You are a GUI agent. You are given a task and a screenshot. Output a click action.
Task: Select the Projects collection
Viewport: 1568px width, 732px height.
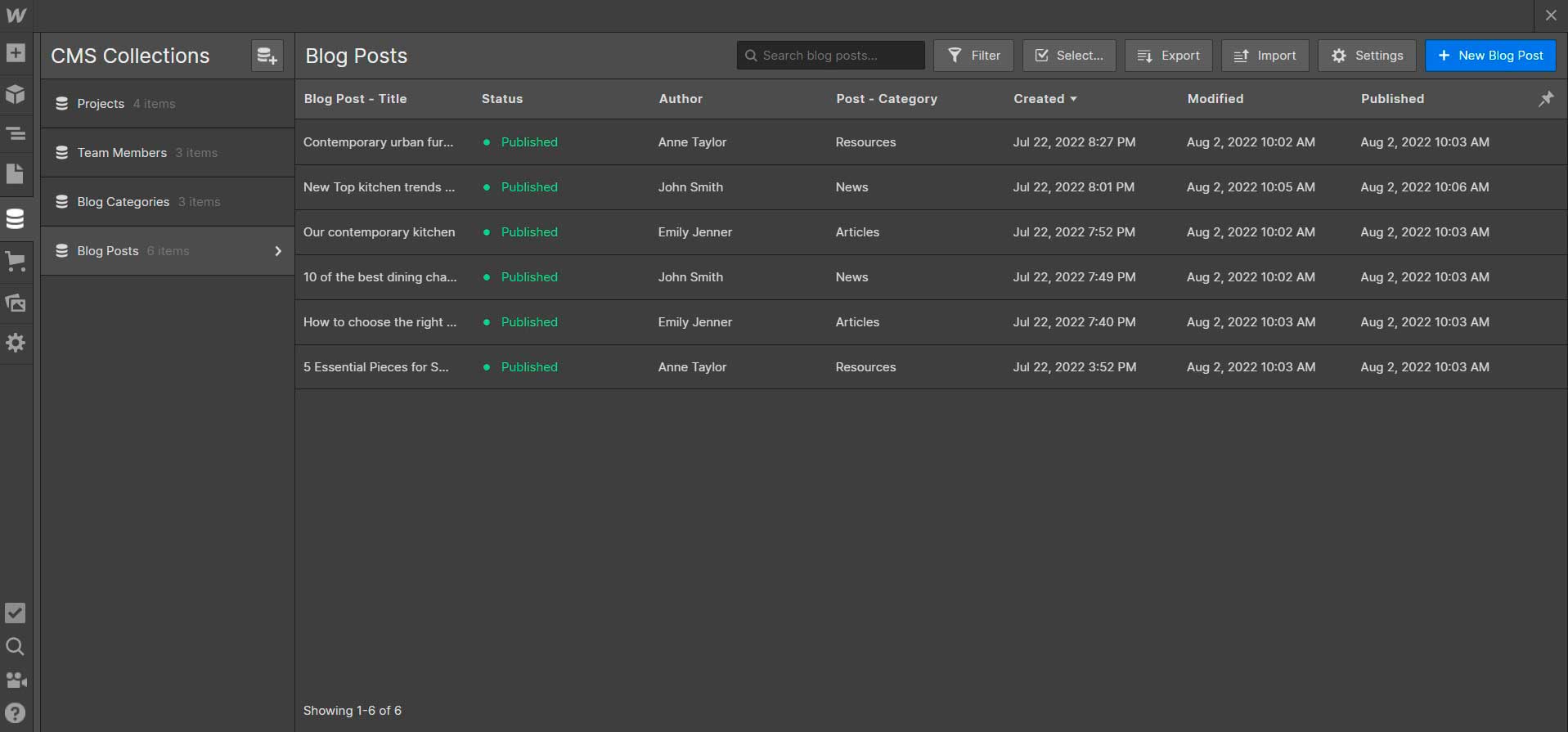[x=101, y=104]
